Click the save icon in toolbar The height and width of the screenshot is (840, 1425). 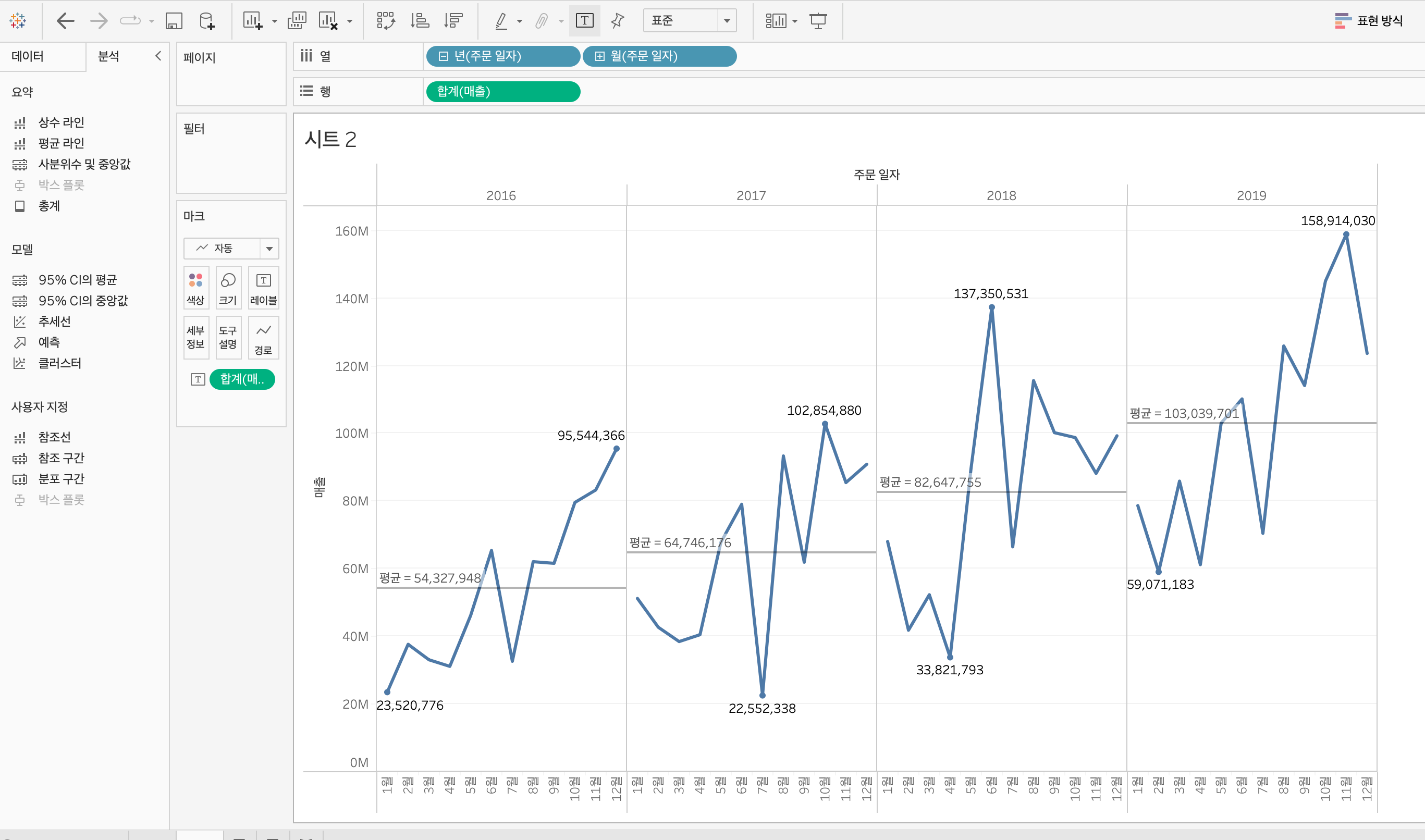(174, 21)
